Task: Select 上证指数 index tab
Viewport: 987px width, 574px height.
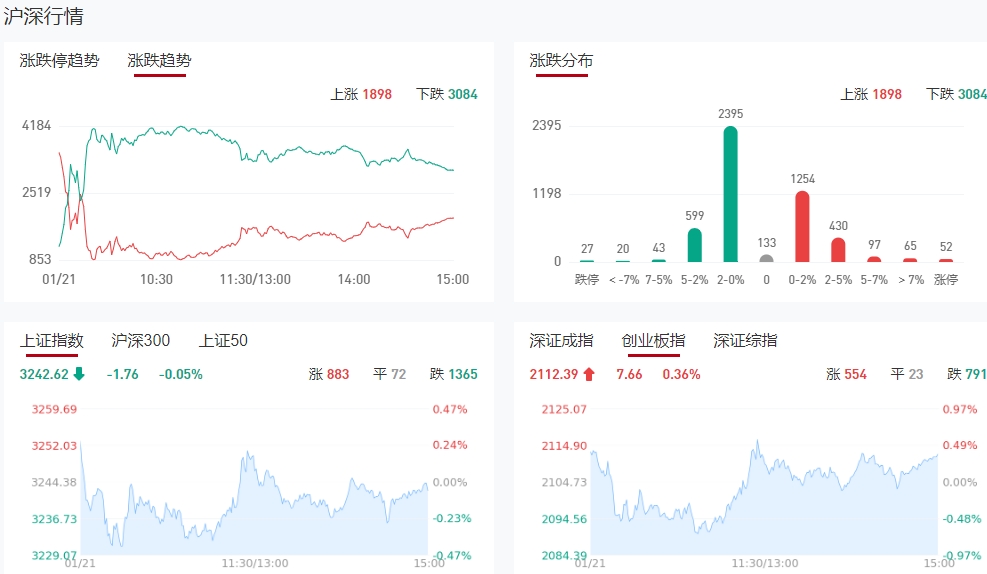Action: (52, 340)
